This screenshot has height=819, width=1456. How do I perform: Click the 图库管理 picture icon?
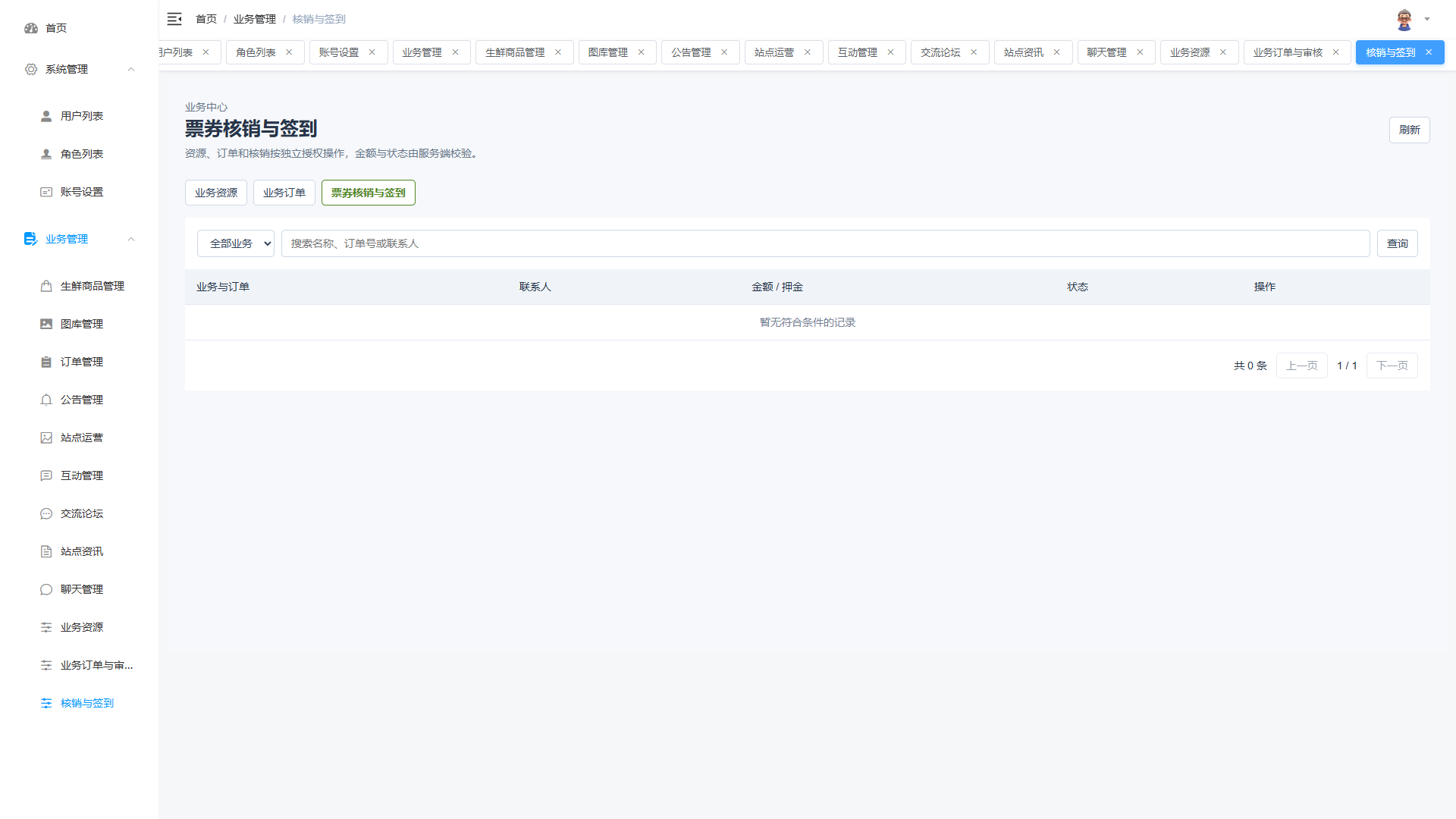46,324
